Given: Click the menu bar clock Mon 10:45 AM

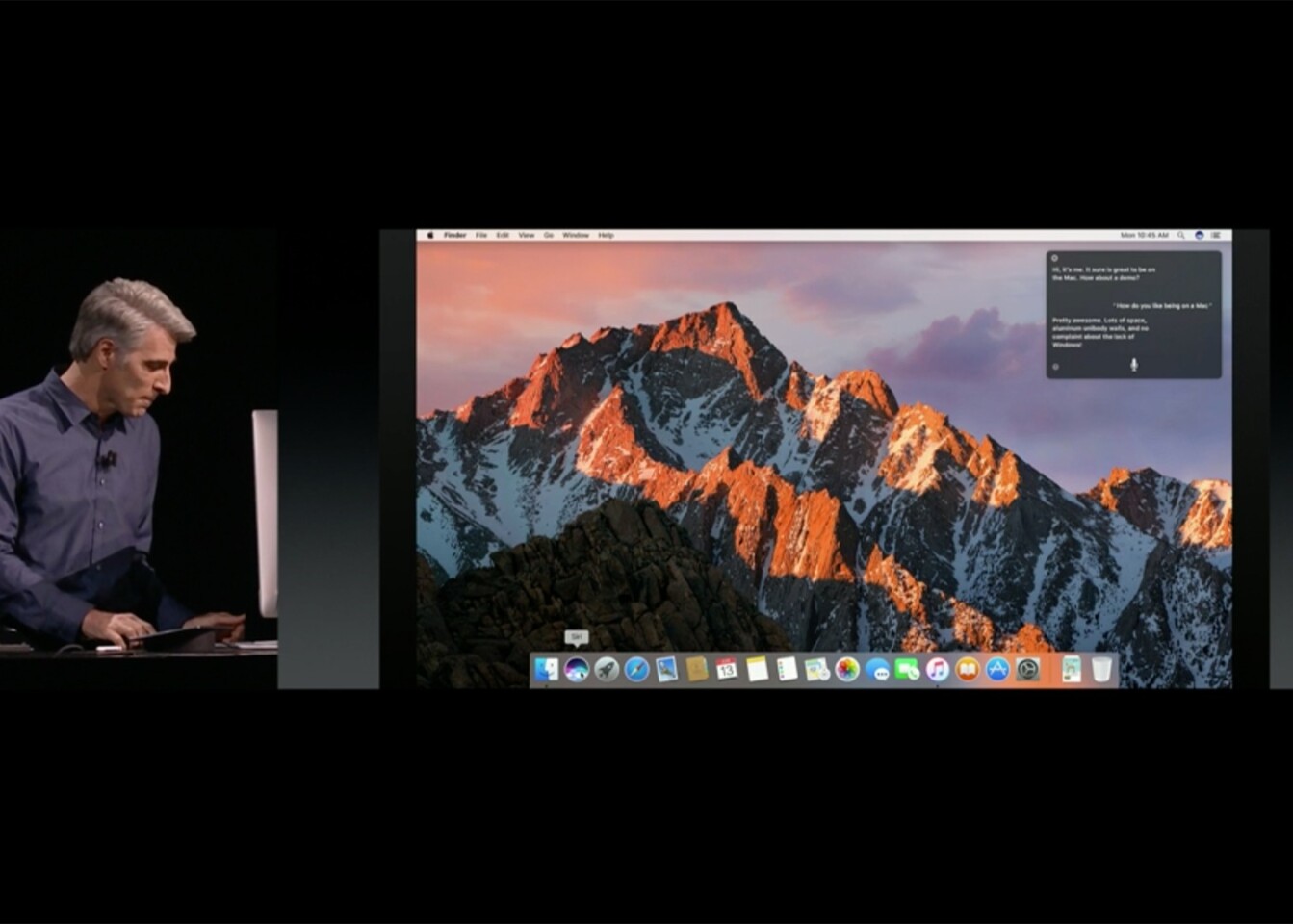Looking at the screenshot, I should (x=1145, y=235).
